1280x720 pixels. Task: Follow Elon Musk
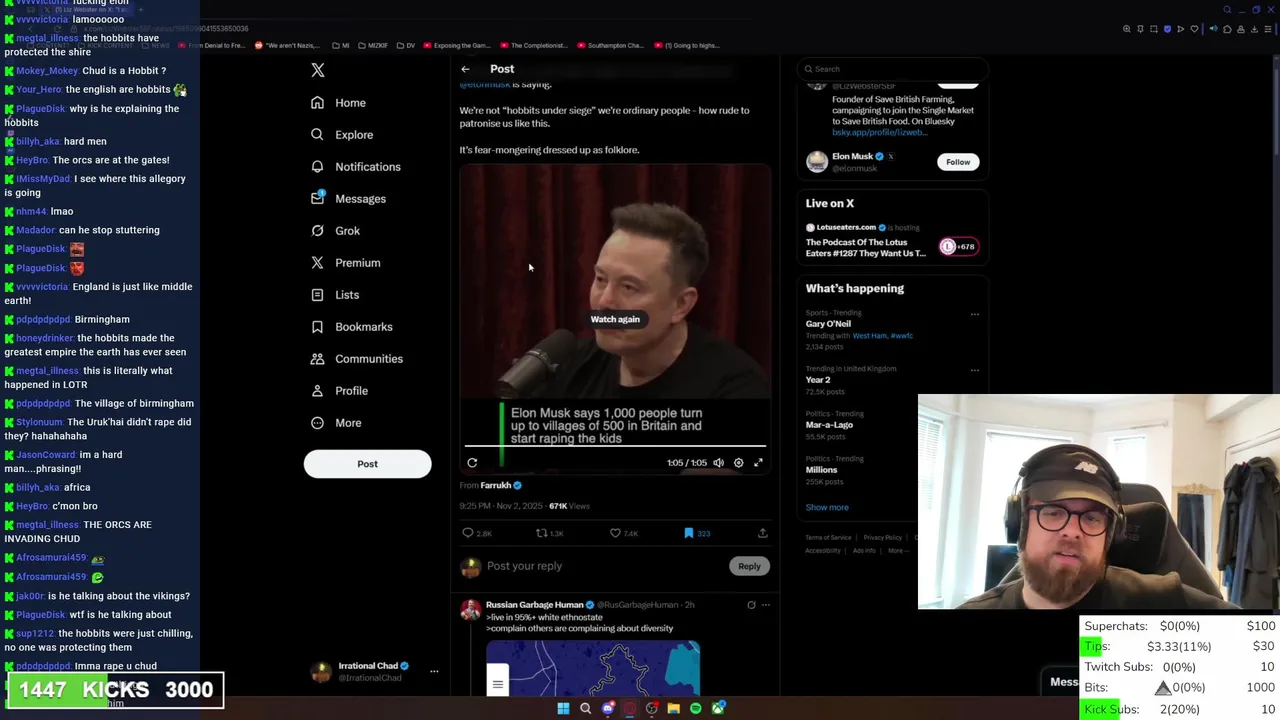point(958,162)
